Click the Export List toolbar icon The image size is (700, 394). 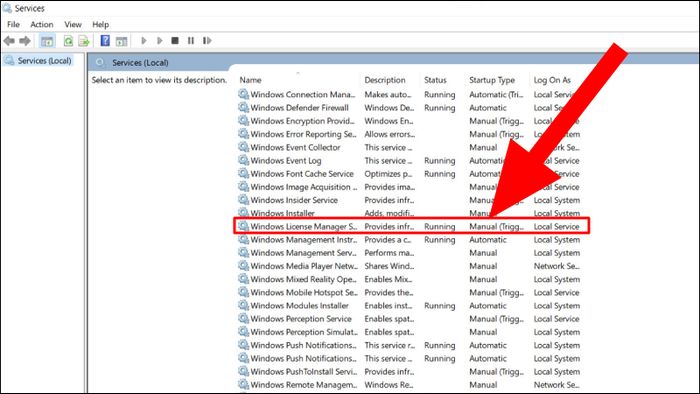84,41
